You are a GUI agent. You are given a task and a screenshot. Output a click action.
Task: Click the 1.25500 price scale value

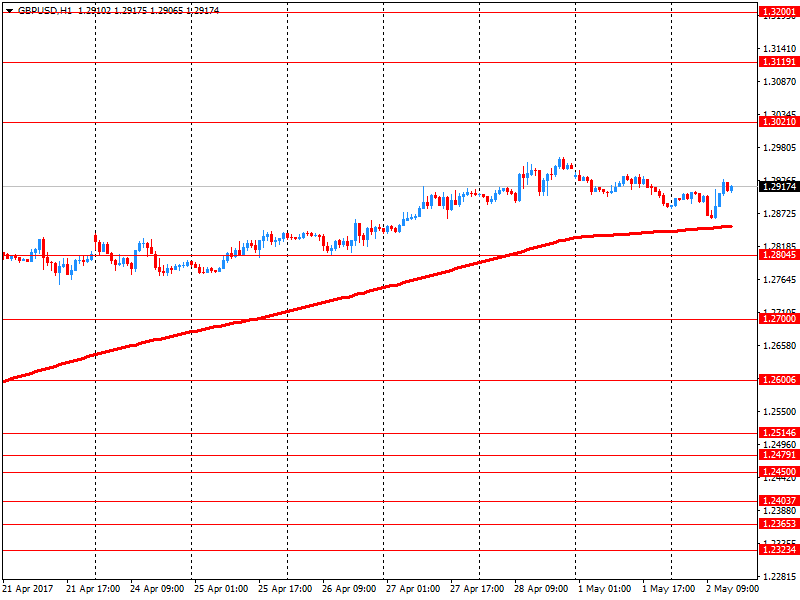[x=780, y=412]
